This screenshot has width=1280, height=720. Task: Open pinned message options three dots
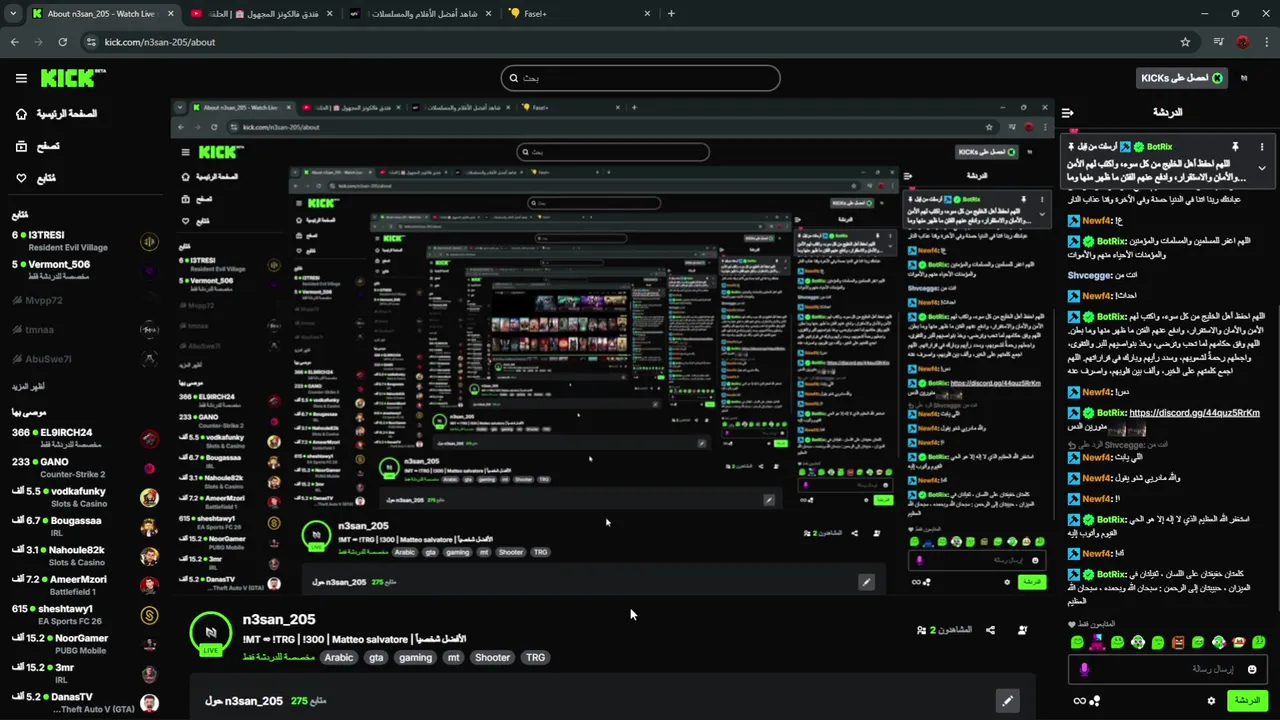click(x=1262, y=147)
